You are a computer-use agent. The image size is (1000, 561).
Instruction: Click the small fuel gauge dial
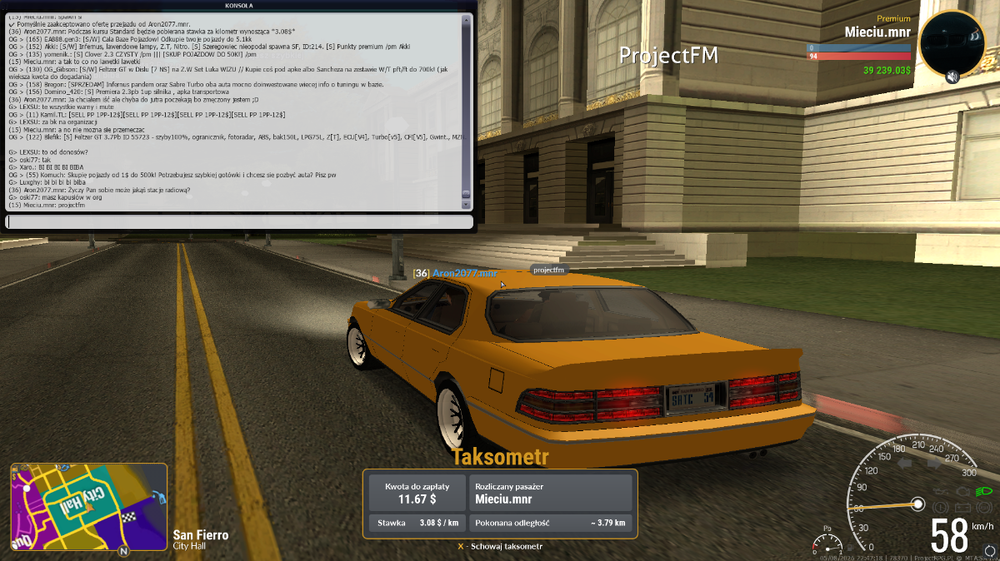pos(828,545)
